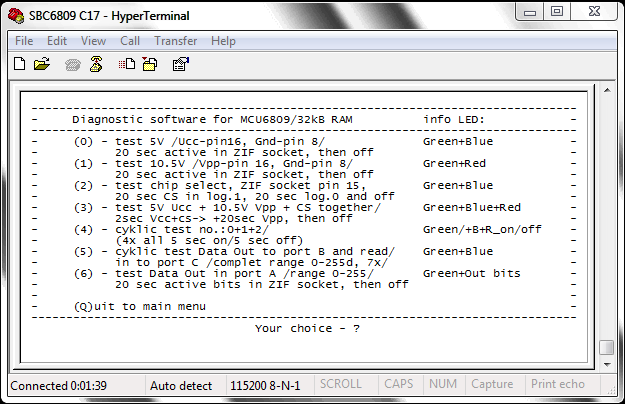Viewport: 625px width, 404px height.
Task: Click the Print echo status indicator
Action: point(558,384)
